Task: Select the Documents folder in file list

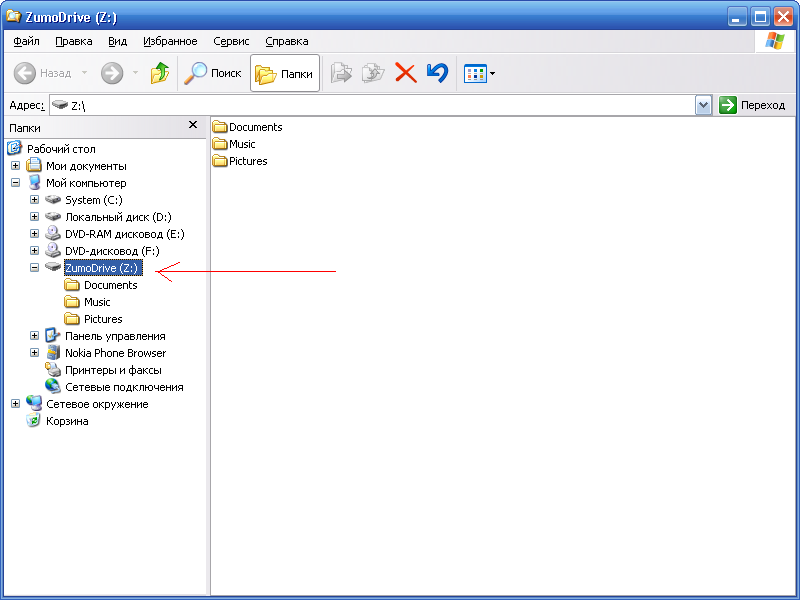Action: [x=247, y=127]
